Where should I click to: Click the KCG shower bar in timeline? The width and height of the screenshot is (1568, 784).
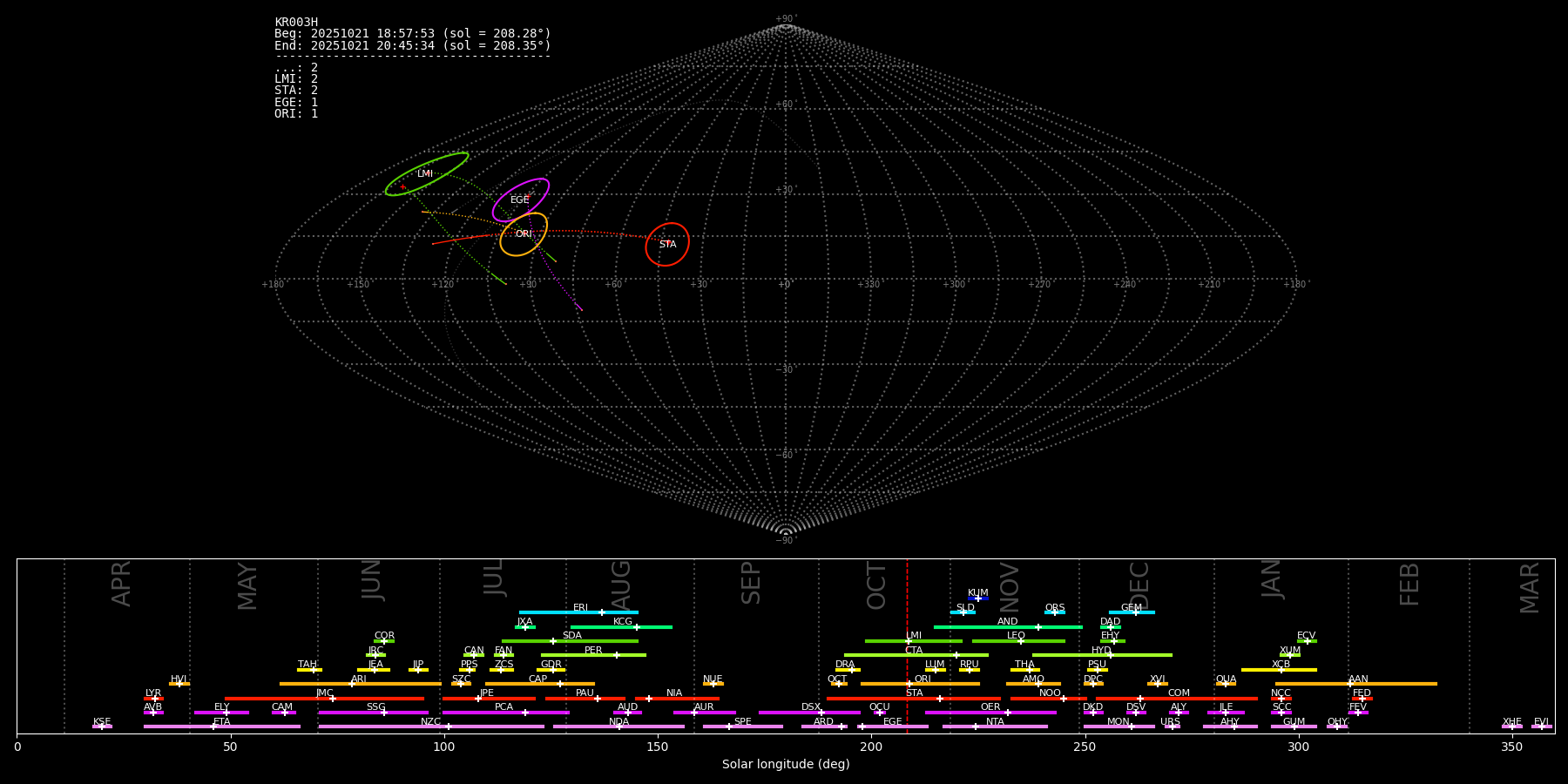pos(621,627)
